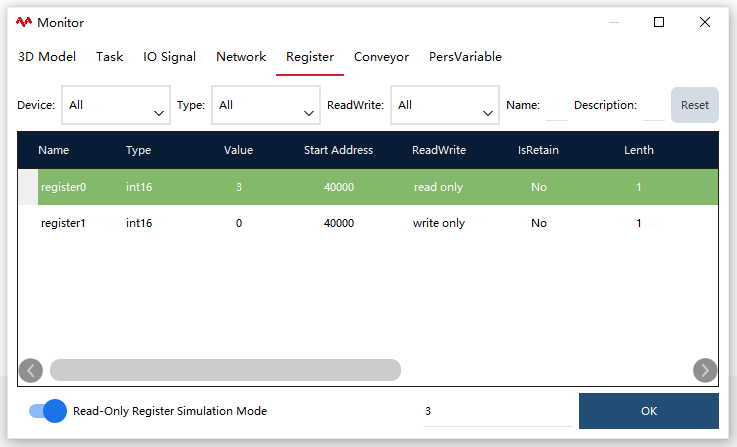The height and width of the screenshot is (447, 737).
Task: Click the row selector handle of register0
Action: click(x=28, y=187)
